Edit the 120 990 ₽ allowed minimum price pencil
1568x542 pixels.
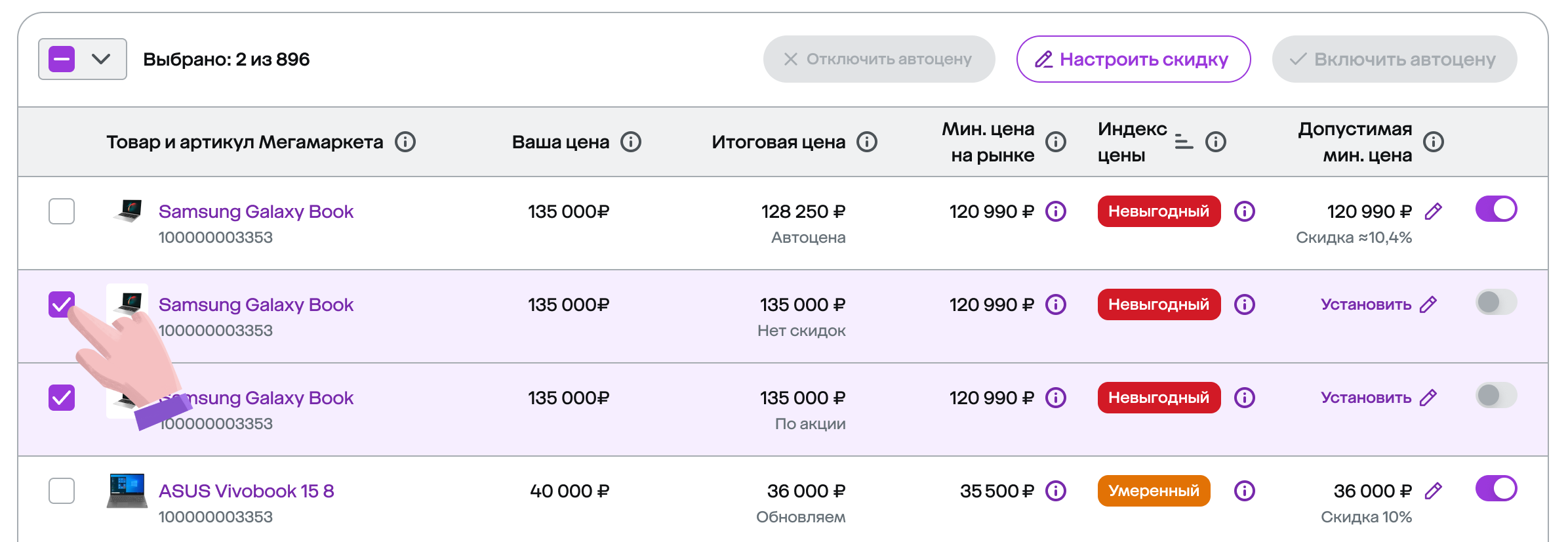tap(1434, 211)
